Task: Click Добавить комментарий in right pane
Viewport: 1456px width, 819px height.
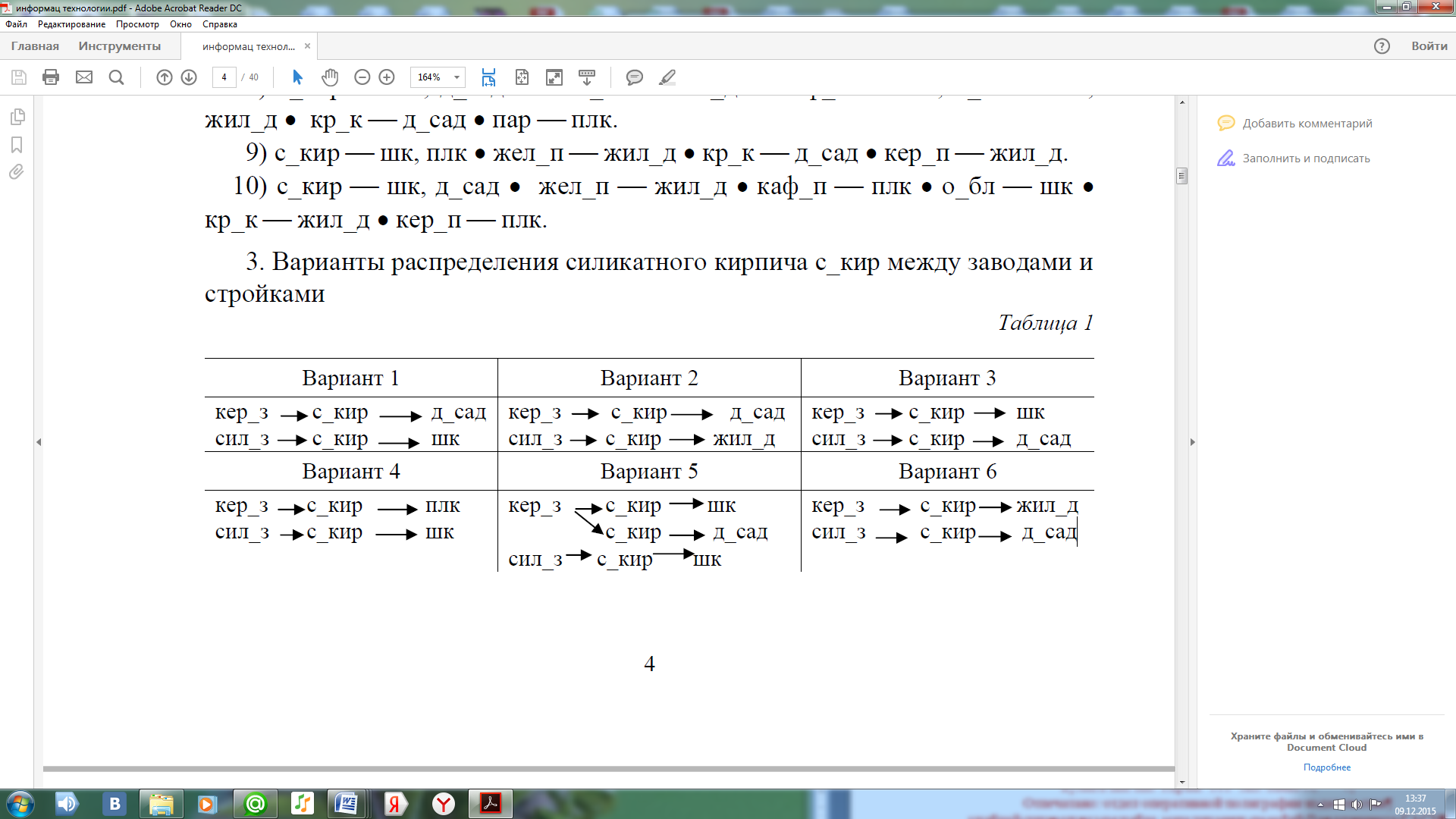Action: click(x=1307, y=124)
